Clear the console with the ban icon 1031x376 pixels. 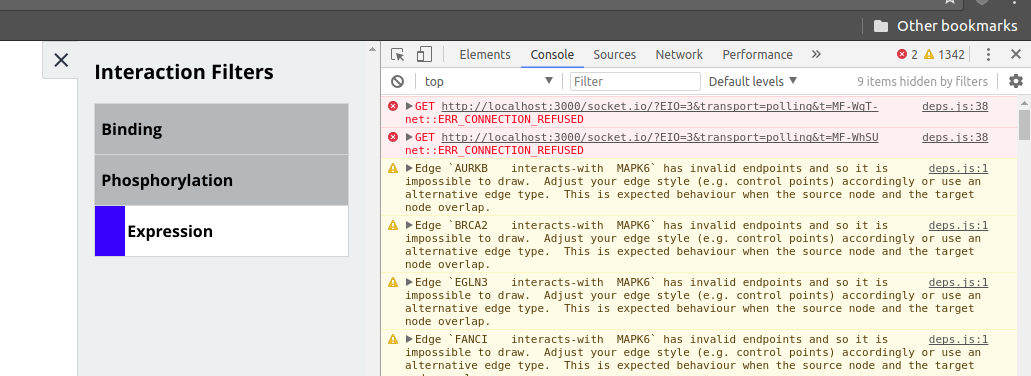(x=397, y=82)
